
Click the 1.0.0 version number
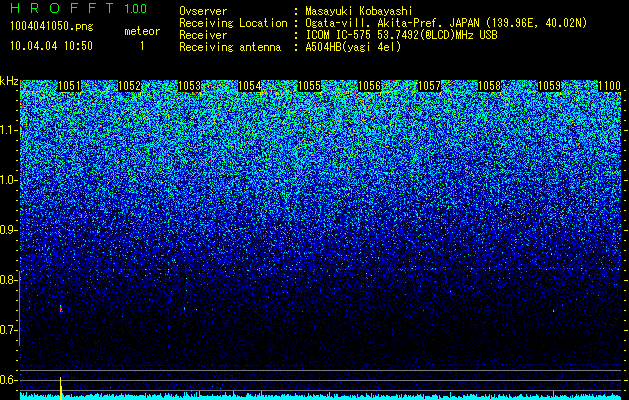pos(136,9)
